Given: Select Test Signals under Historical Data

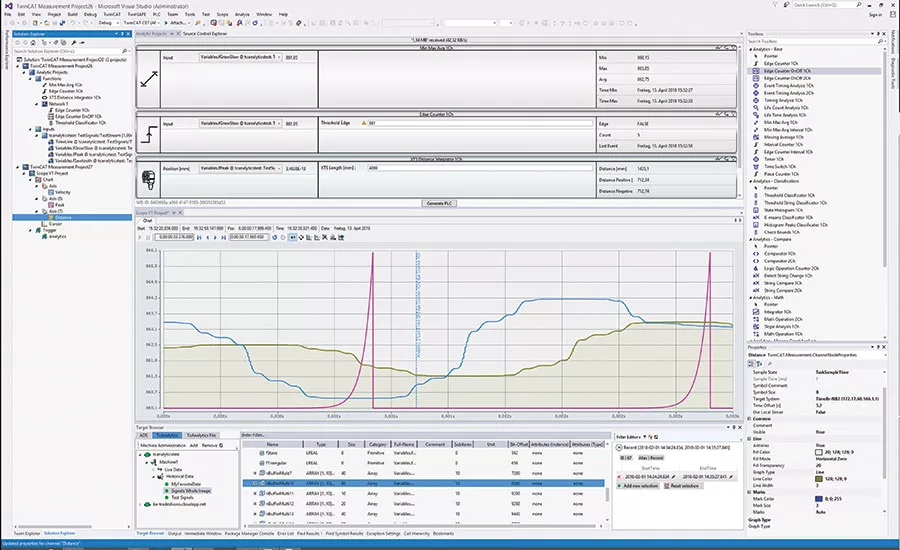Looking at the screenshot, I should (182, 497).
